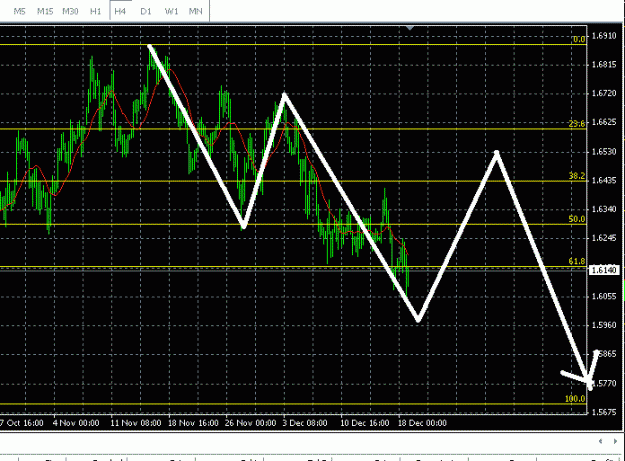Click the Fibonacci 0.0 level label
The width and height of the screenshot is (625, 461).
pos(579,39)
